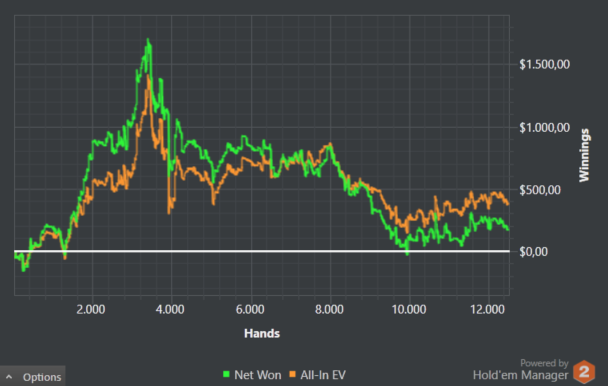Click the Hold'em Manager 2 logo
The height and width of the screenshot is (386, 608).
[584, 372]
